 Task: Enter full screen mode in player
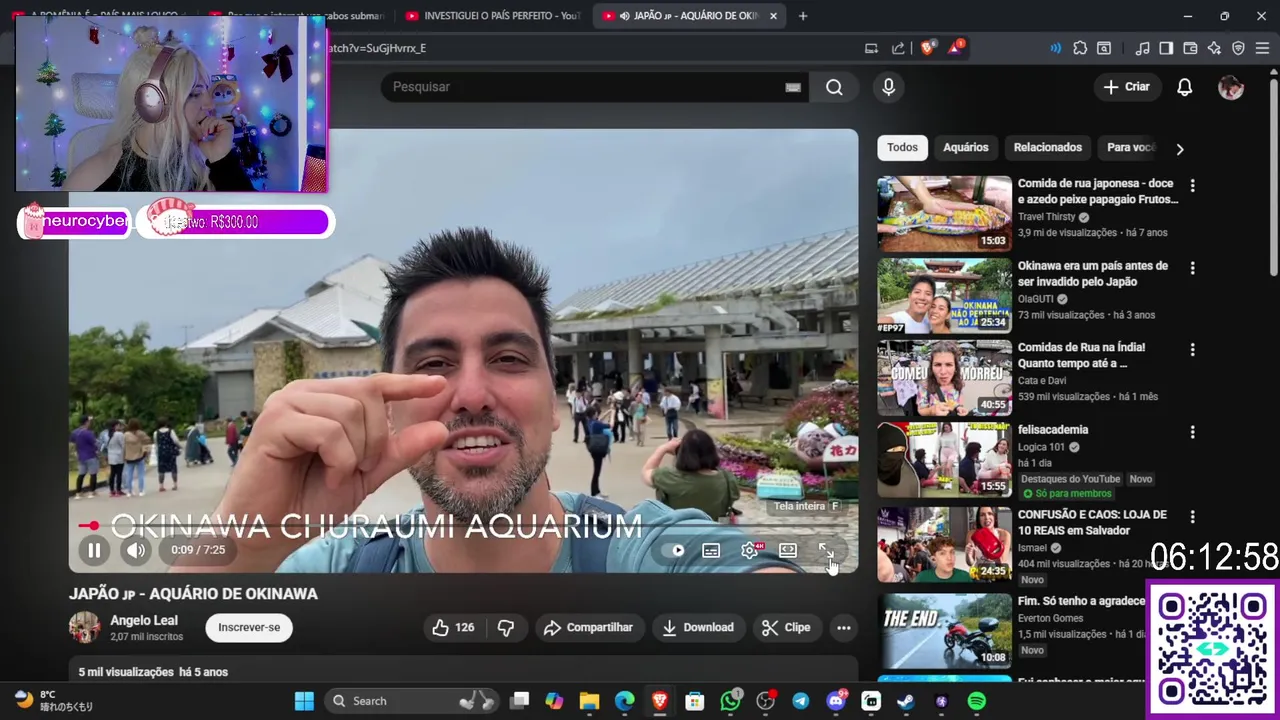826,550
